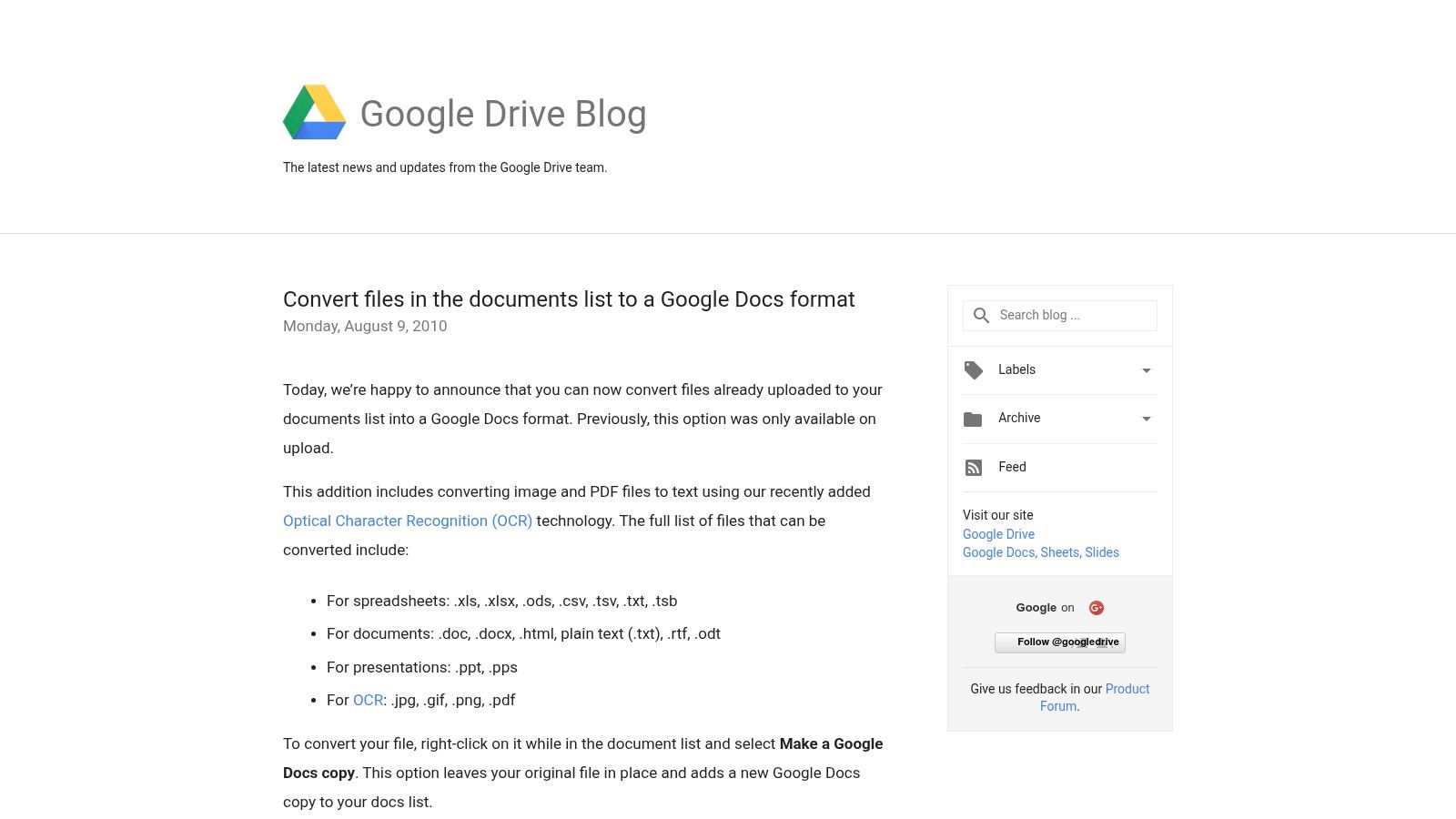The height and width of the screenshot is (819, 1456).
Task: Click the Google Drive logo
Action: click(316, 112)
